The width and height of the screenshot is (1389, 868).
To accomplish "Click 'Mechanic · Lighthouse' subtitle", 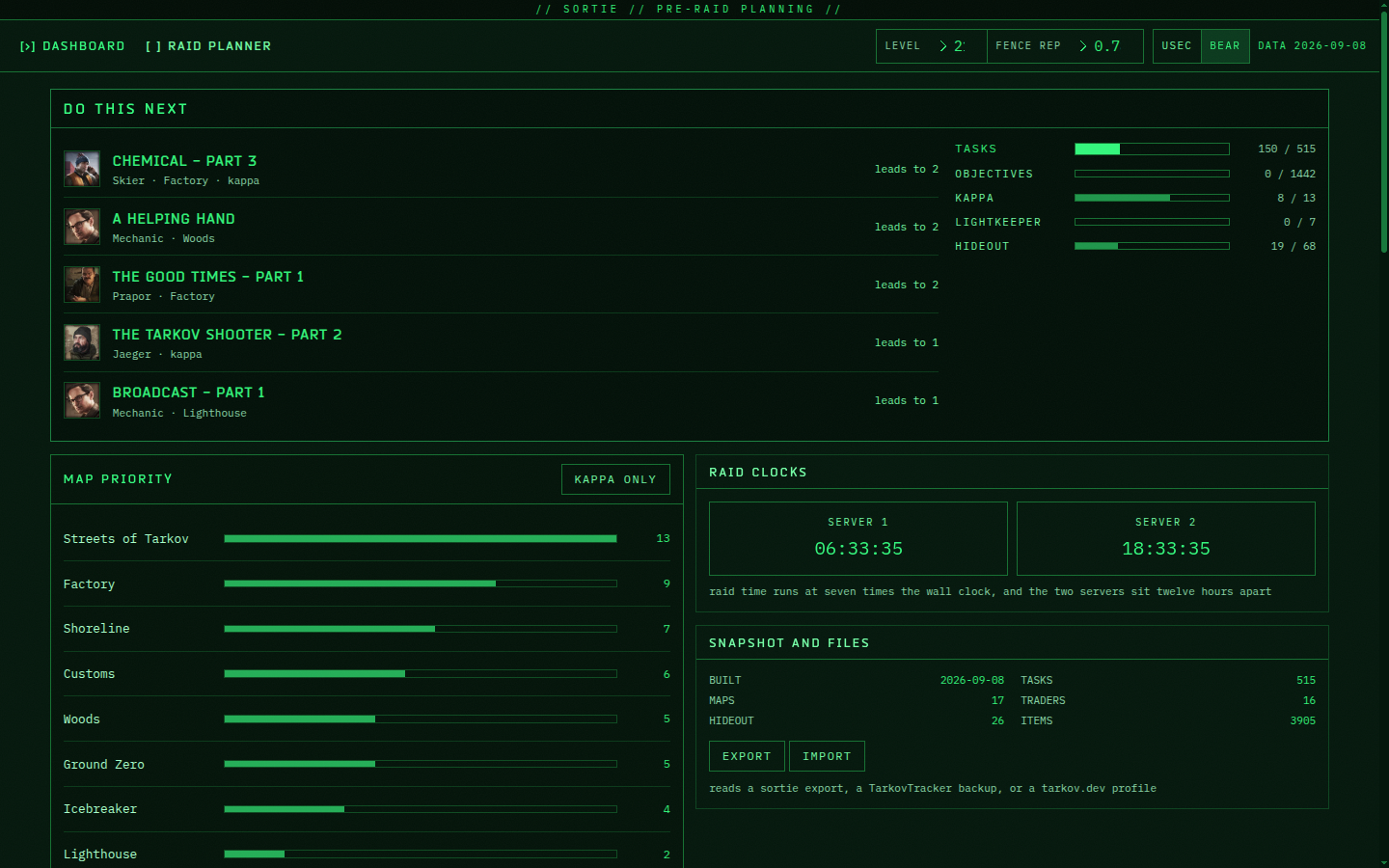I will click(179, 413).
